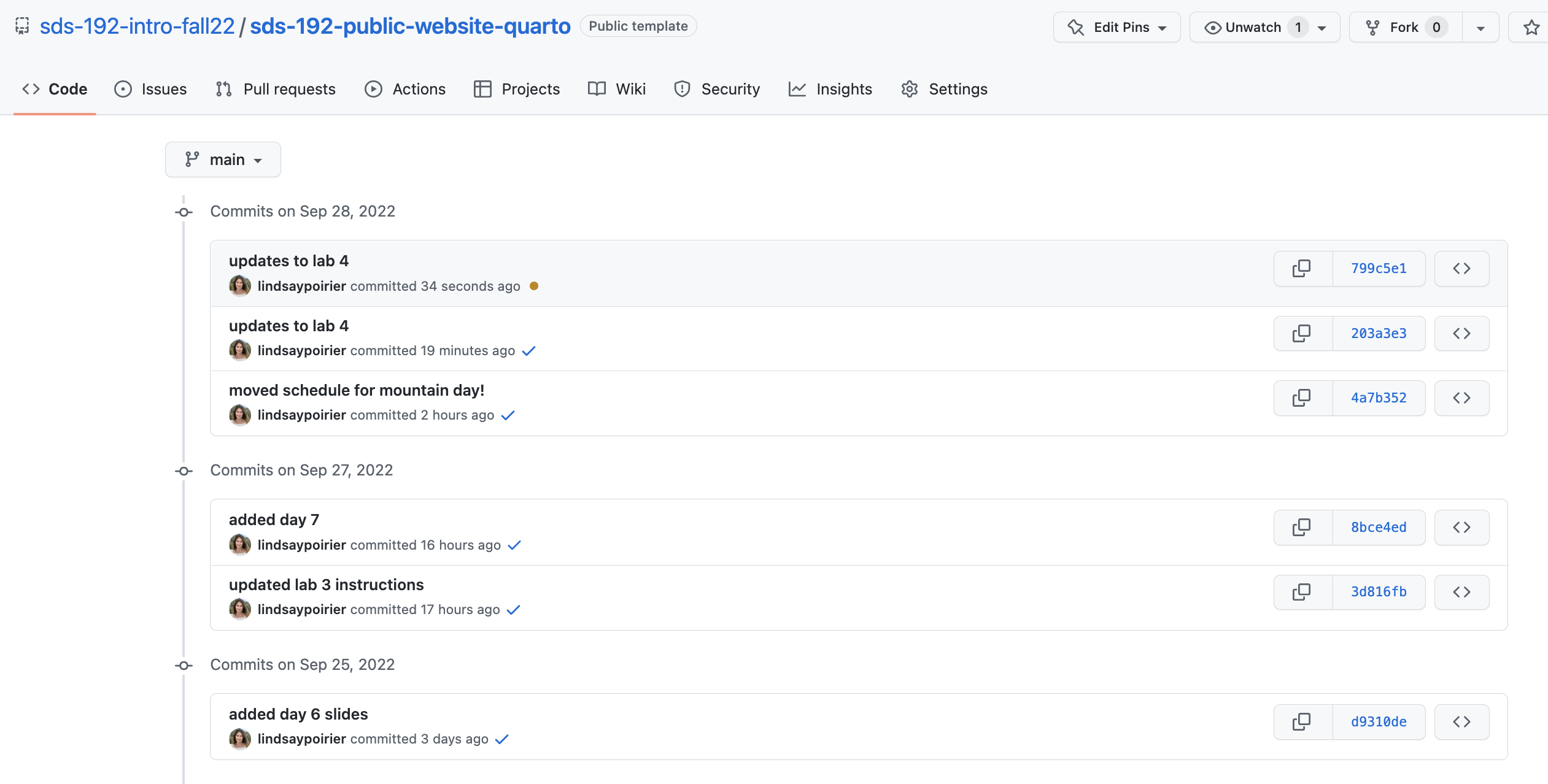Click lindsaypoirier avatar on added day 6 slides
This screenshot has height=784, width=1548.
coord(240,739)
